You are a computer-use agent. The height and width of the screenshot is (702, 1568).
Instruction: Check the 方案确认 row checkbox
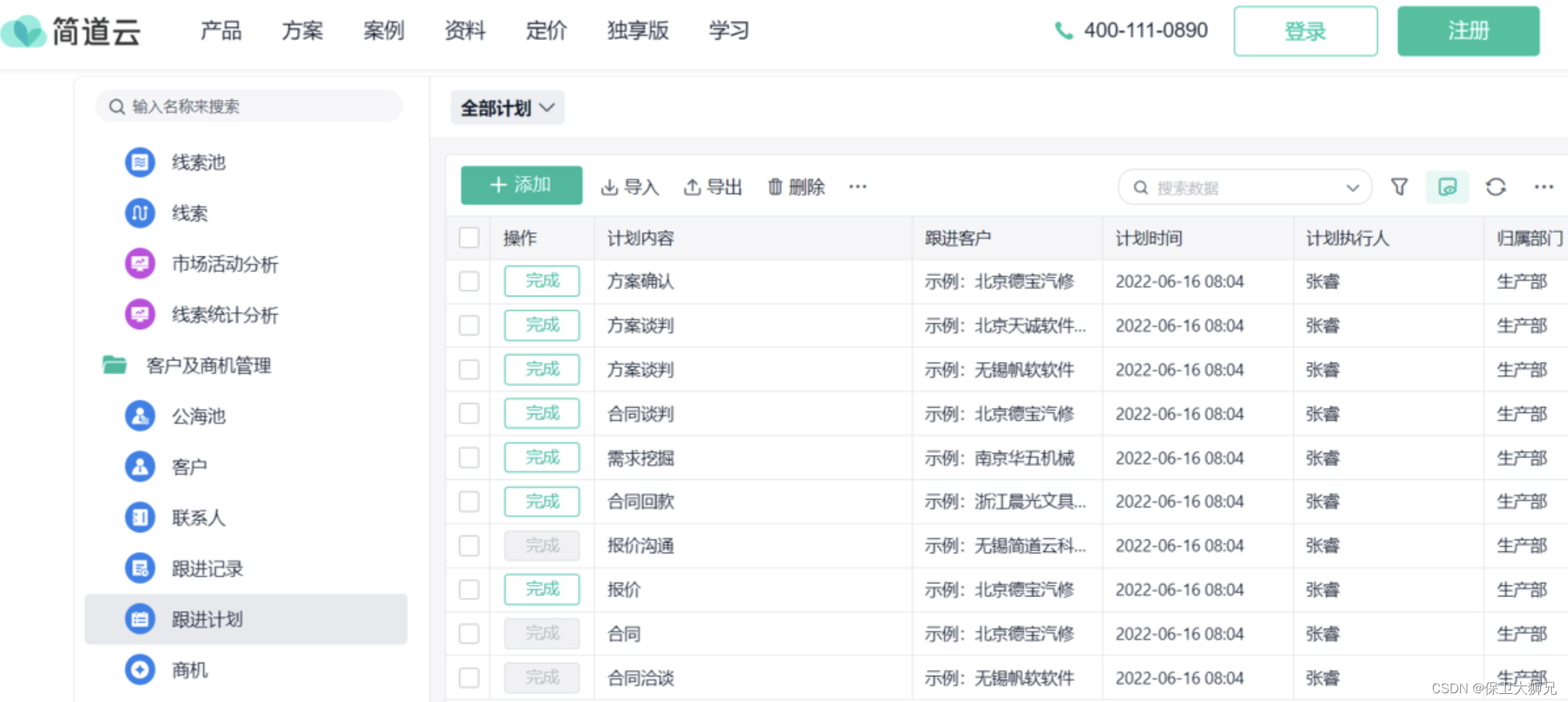coord(469,281)
